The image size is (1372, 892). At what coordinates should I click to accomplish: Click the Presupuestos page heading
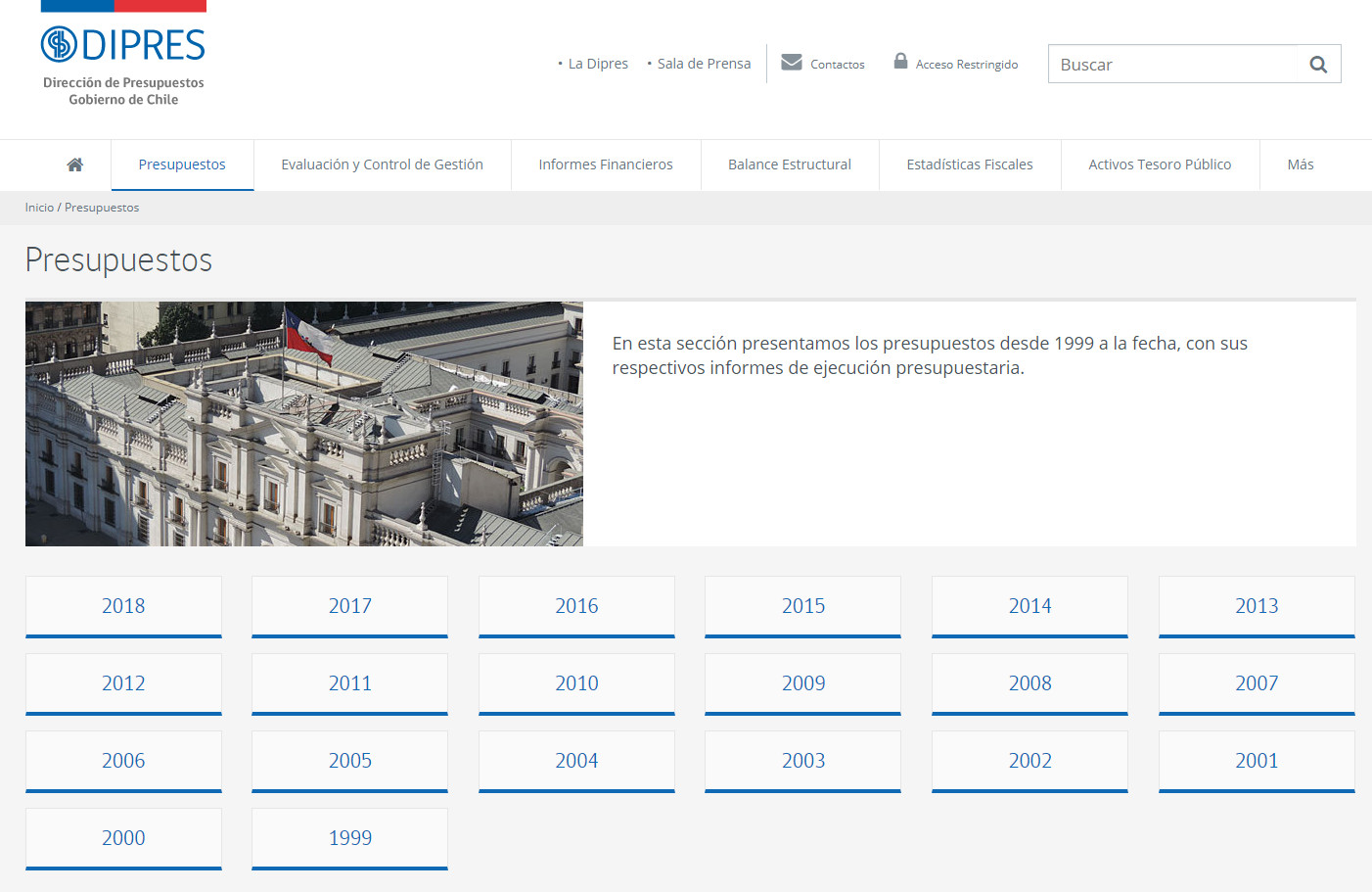(118, 260)
